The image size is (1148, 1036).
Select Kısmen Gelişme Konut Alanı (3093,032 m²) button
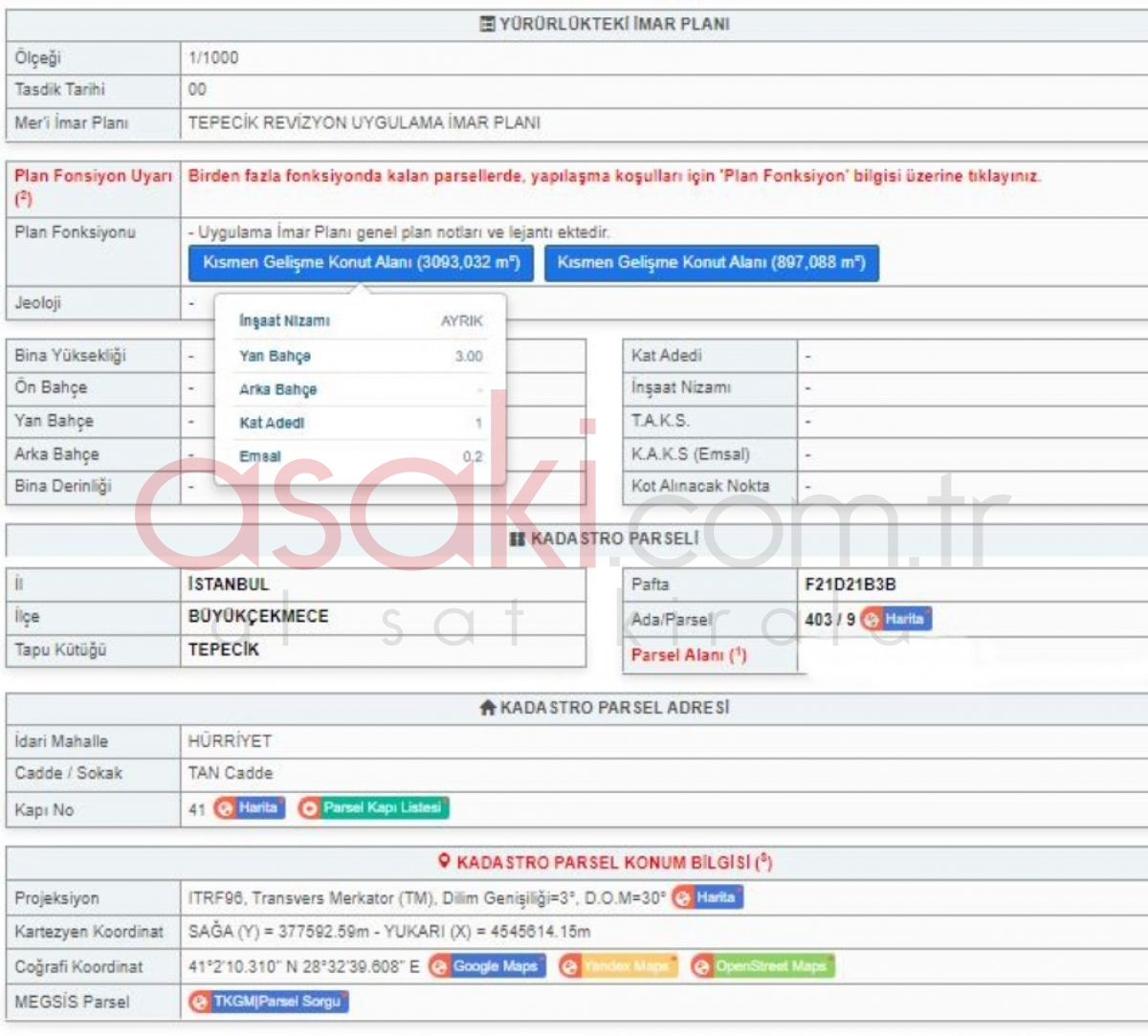(361, 262)
